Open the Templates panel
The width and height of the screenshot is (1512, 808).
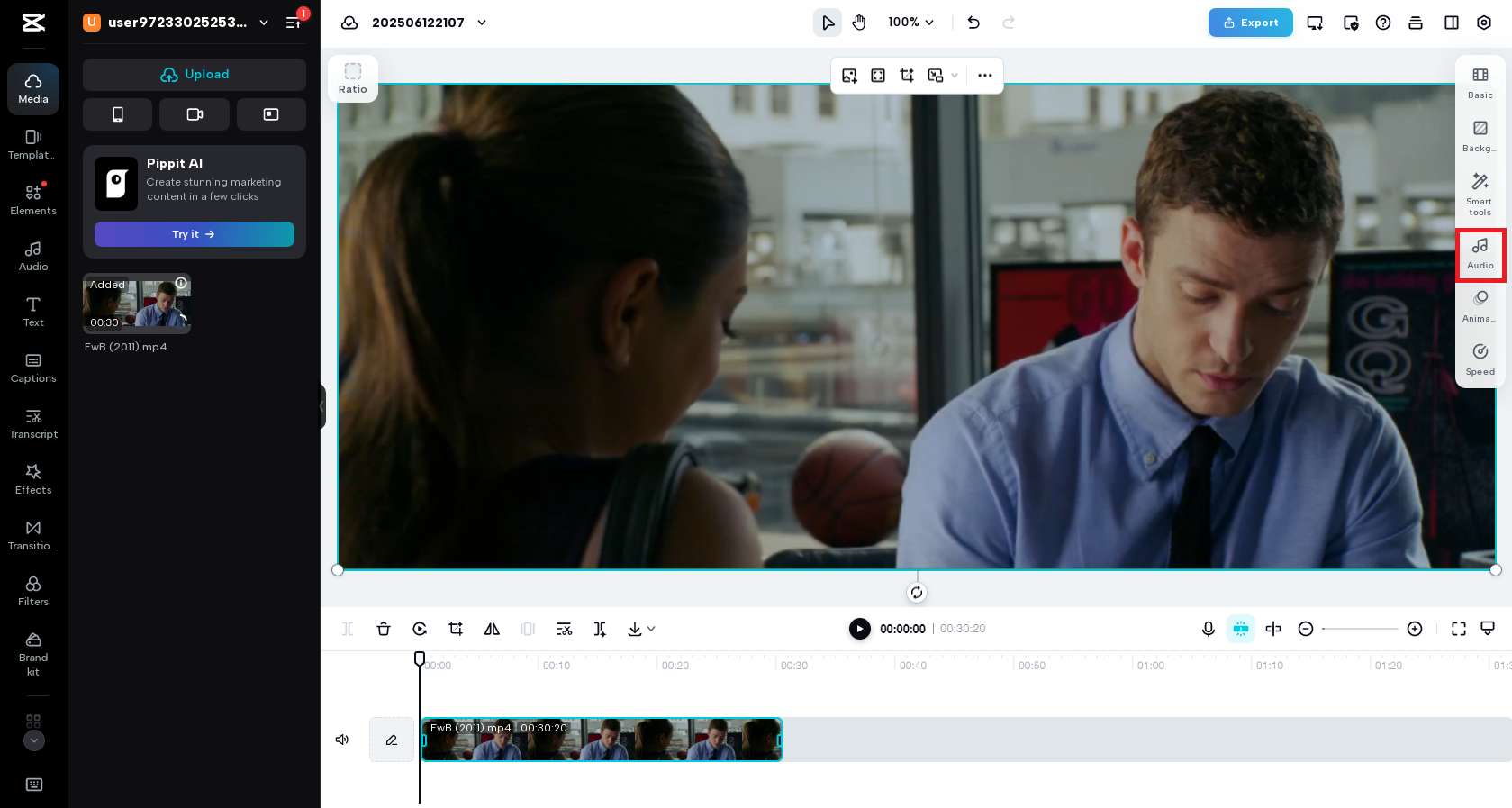(x=33, y=144)
